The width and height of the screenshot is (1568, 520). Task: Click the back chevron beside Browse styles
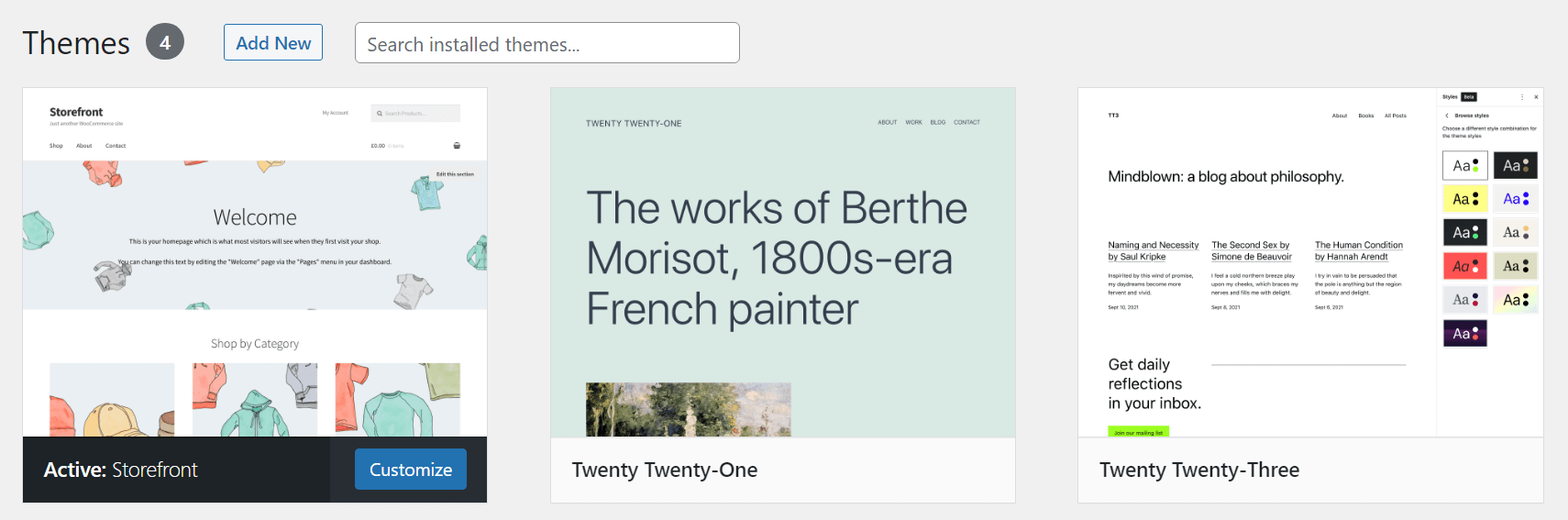[x=1447, y=116]
